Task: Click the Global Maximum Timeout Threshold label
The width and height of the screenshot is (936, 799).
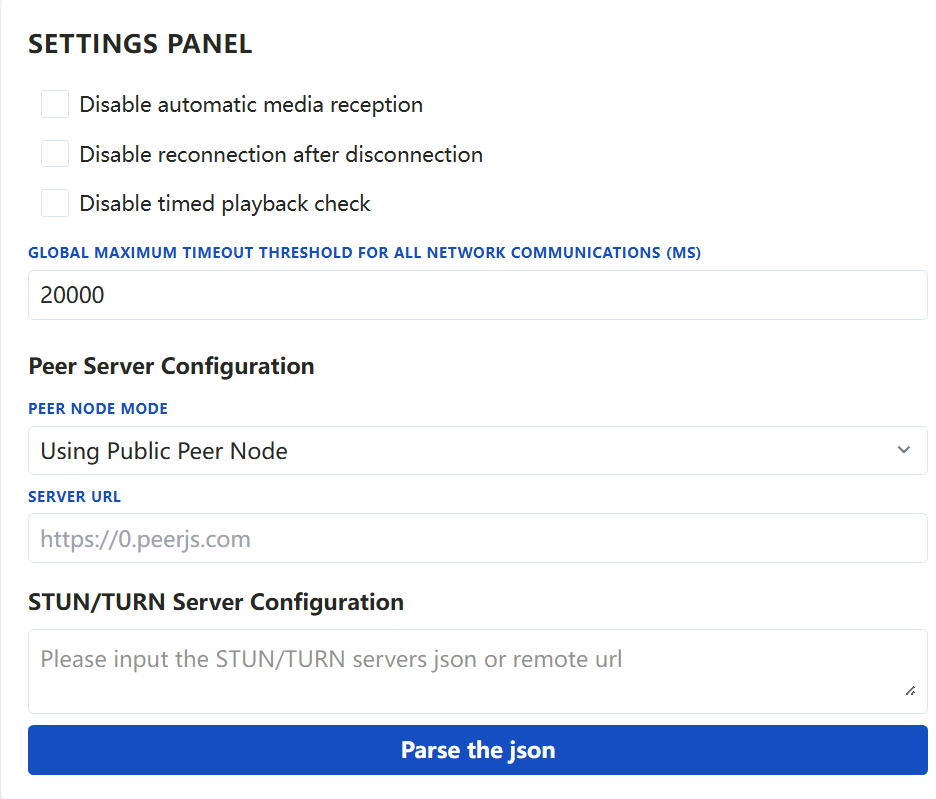Action: click(364, 253)
